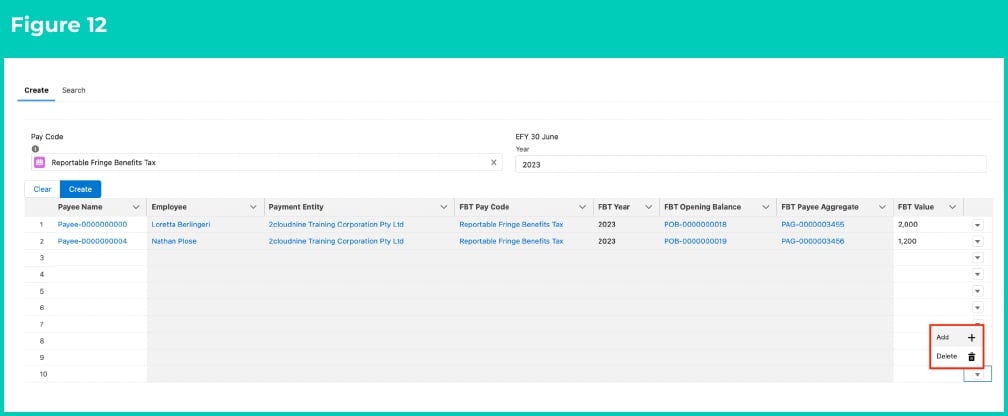
Task: Open the FBT Value column menu
Action: pyautogui.click(x=952, y=207)
